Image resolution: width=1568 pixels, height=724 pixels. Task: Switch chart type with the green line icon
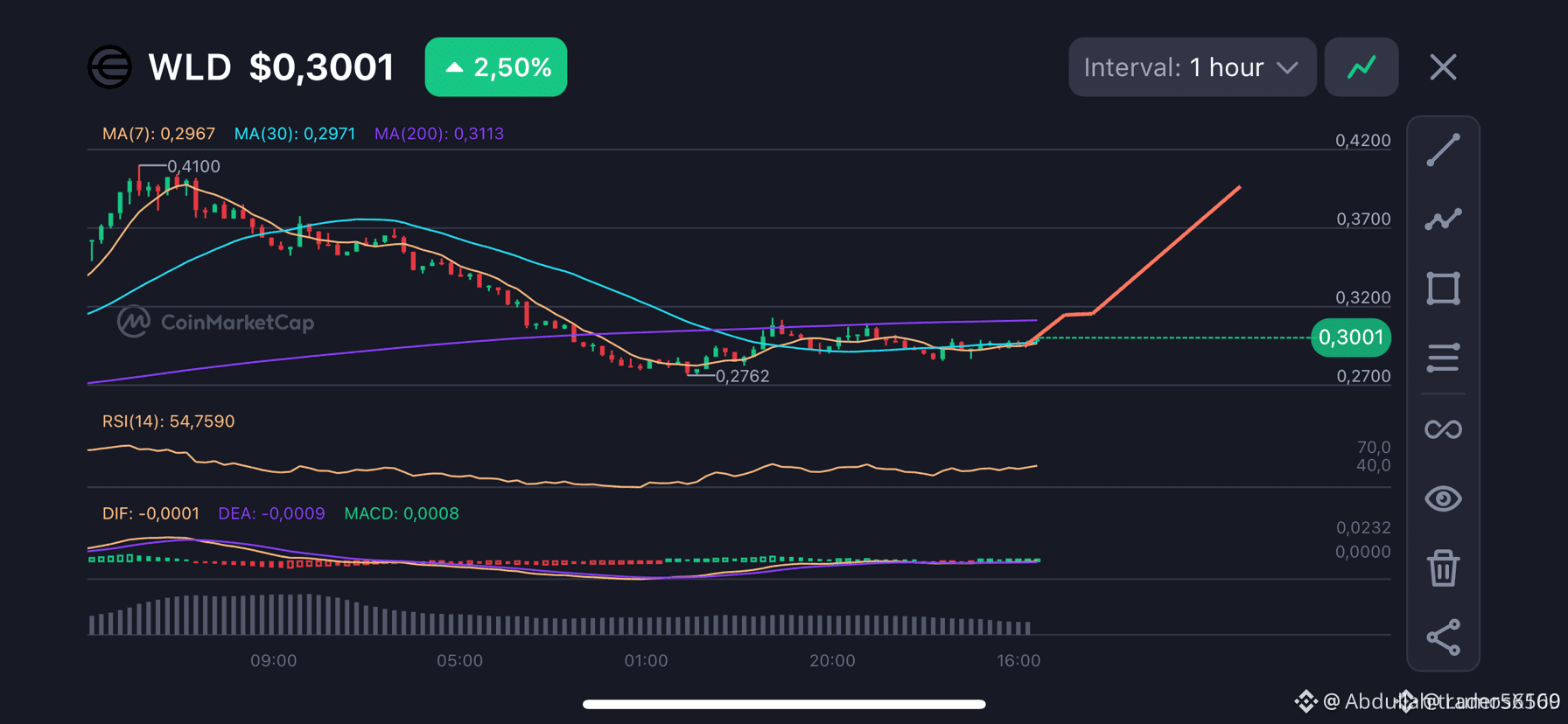click(1361, 67)
